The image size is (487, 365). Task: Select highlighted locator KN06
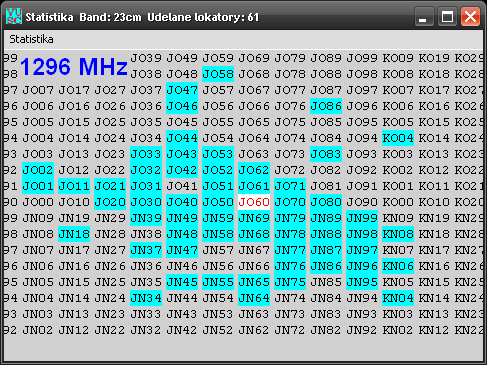pyautogui.click(x=398, y=266)
